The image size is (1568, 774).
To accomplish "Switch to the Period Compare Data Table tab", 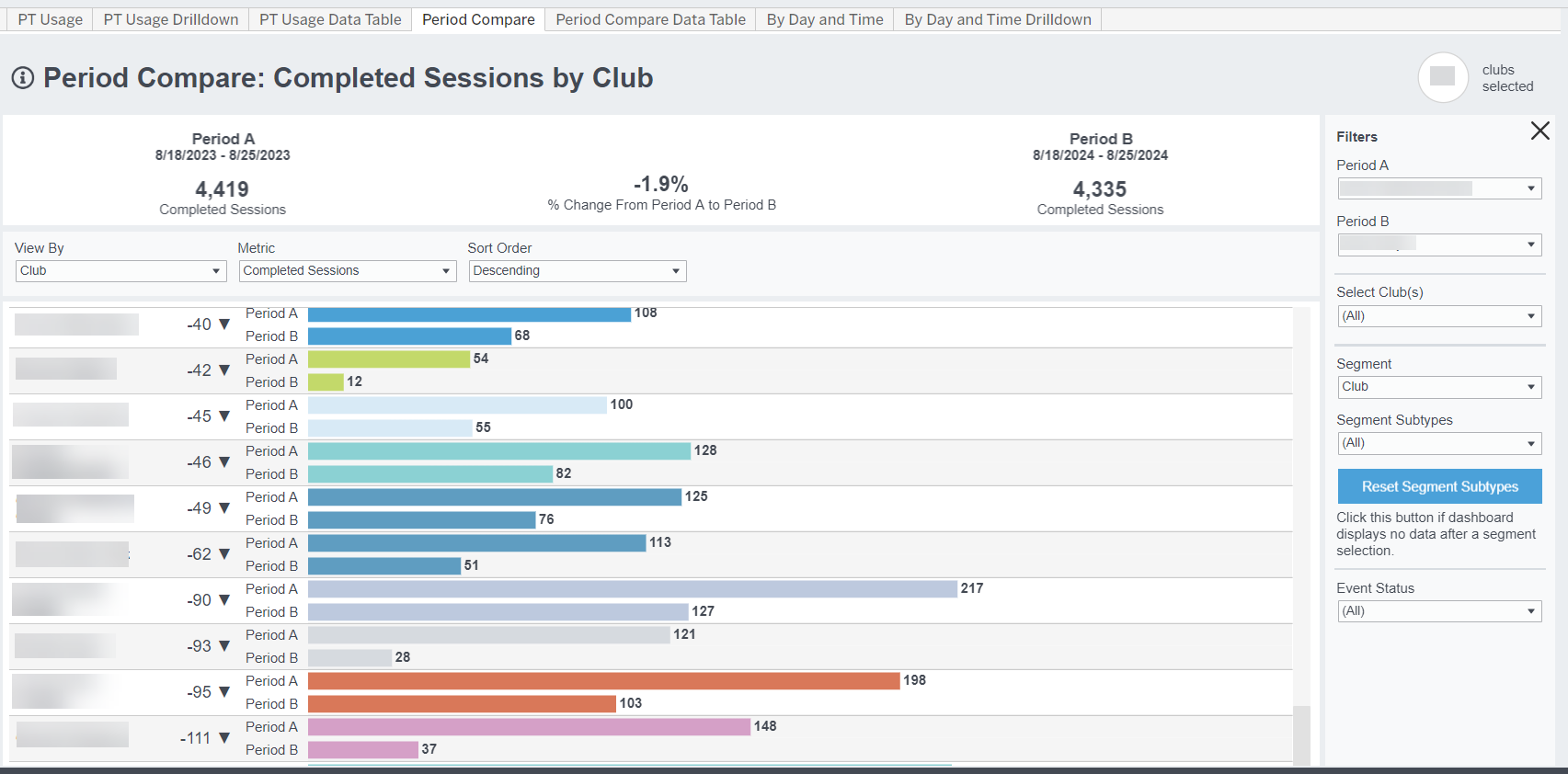I will pos(650,18).
